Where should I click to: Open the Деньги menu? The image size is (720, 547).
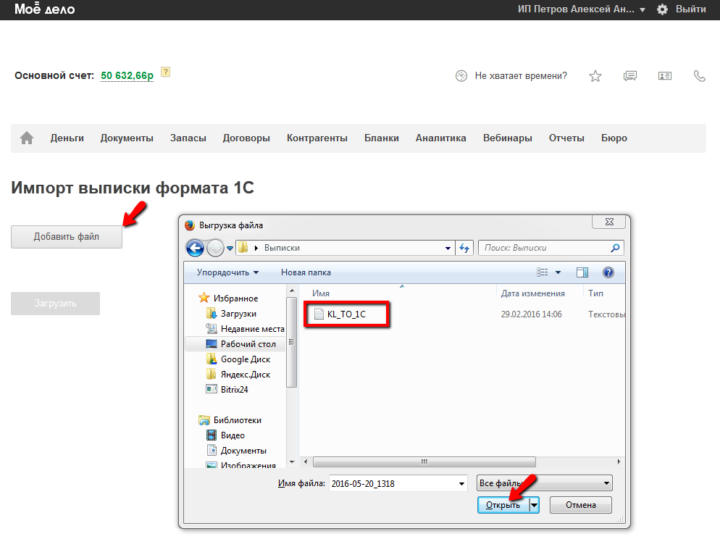[x=67, y=138]
